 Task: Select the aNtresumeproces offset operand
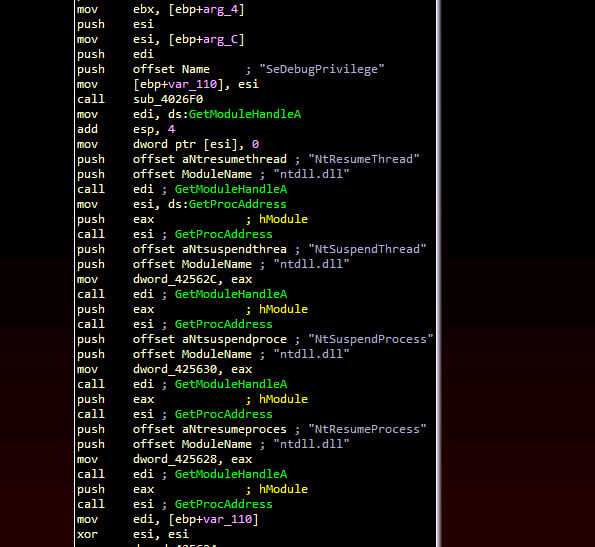(x=234, y=429)
